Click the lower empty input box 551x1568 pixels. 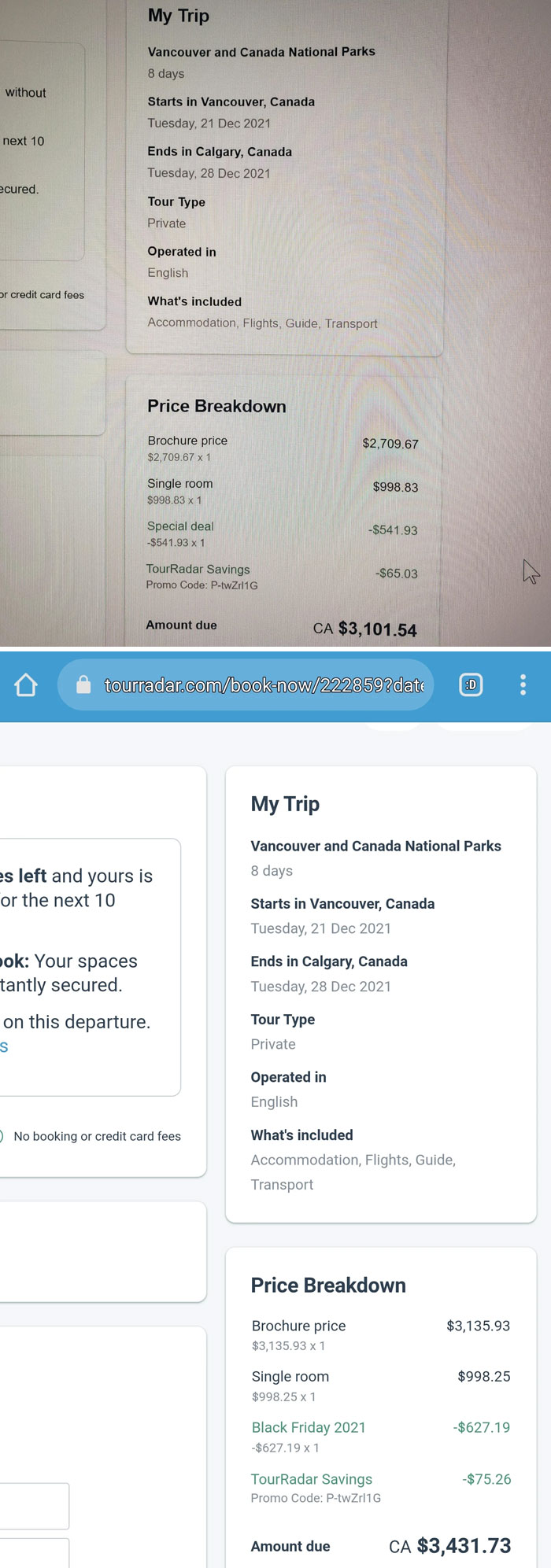pyautogui.click(x=34, y=1552)
